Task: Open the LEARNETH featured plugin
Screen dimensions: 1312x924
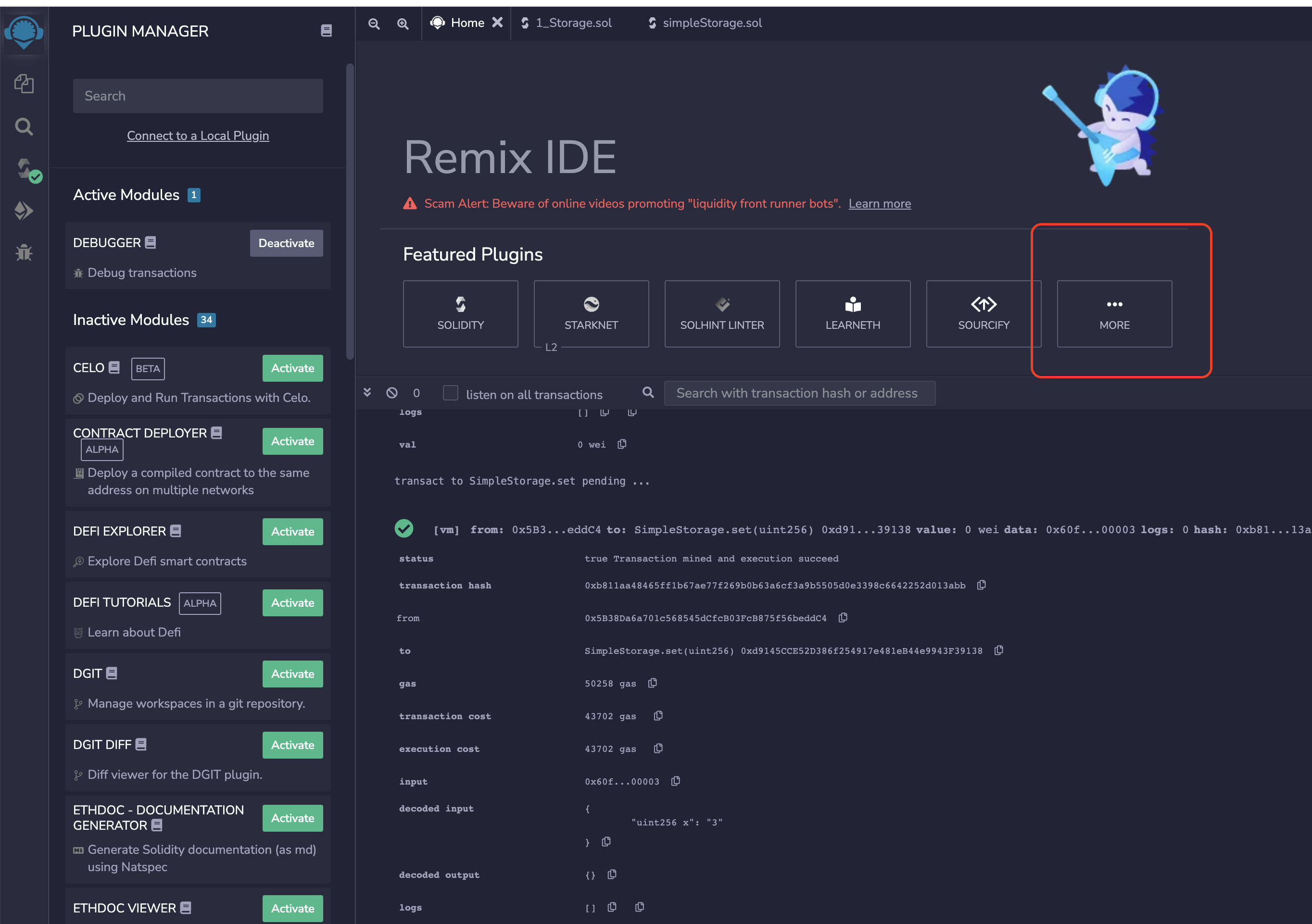Action: point(853,313)
